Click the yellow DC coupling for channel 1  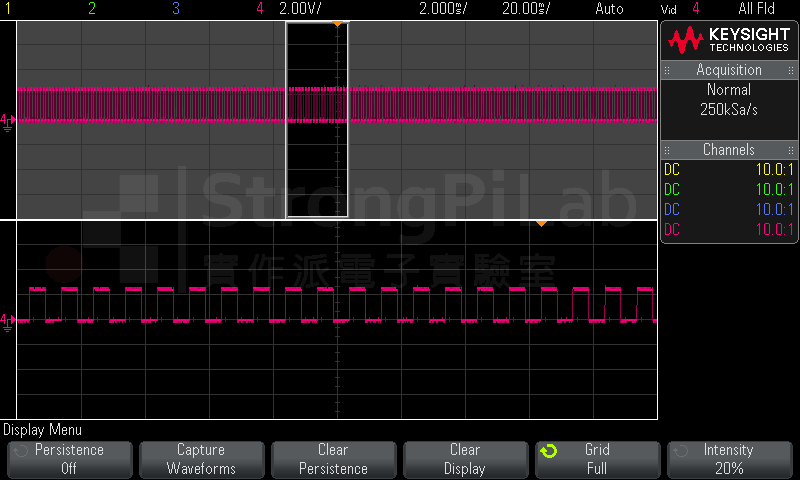pos(672,169)
